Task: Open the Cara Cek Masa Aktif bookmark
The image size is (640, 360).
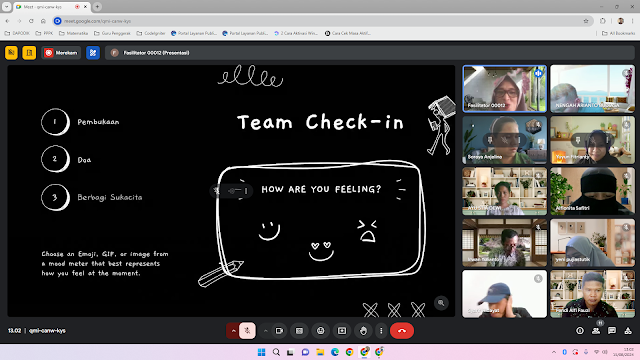Action: [347, 33]
